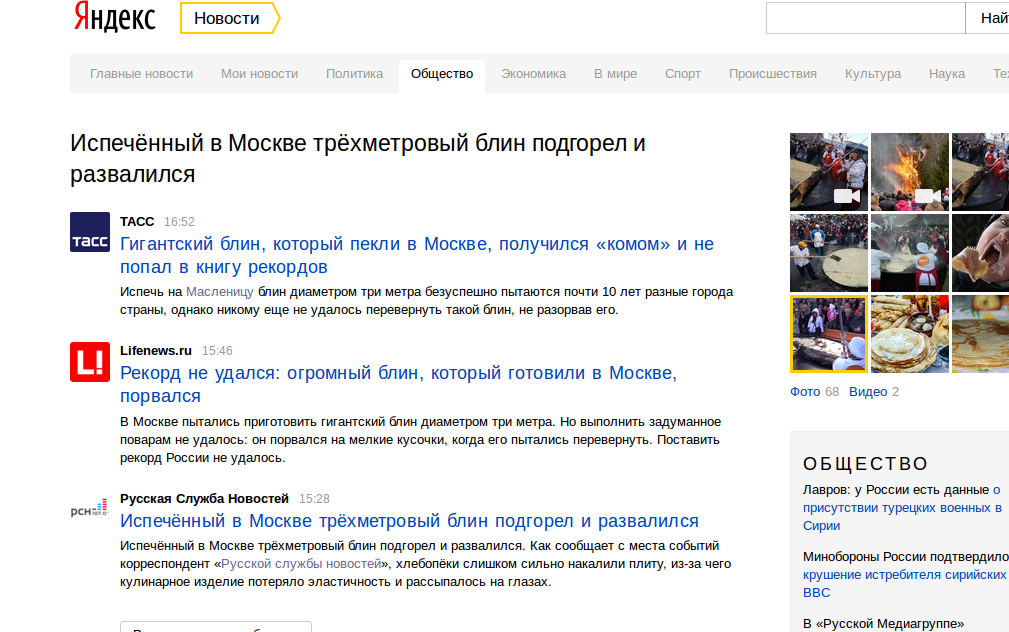The height and width of the screenshot is (632, 1009).
Task: Click the Lifenews.ru red logo icon
Action: point(90,362)
